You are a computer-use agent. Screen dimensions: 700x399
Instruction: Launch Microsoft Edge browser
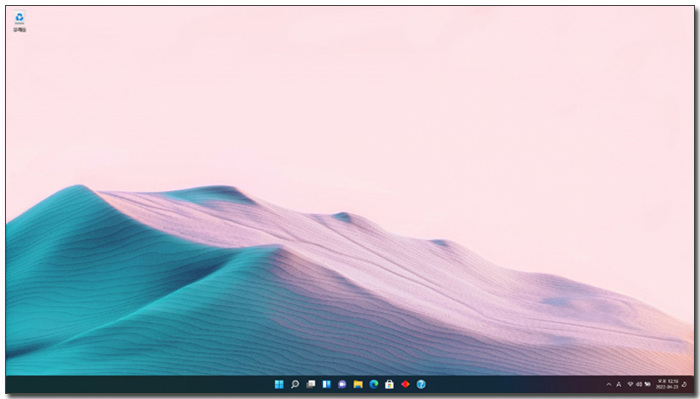point(374,384)
